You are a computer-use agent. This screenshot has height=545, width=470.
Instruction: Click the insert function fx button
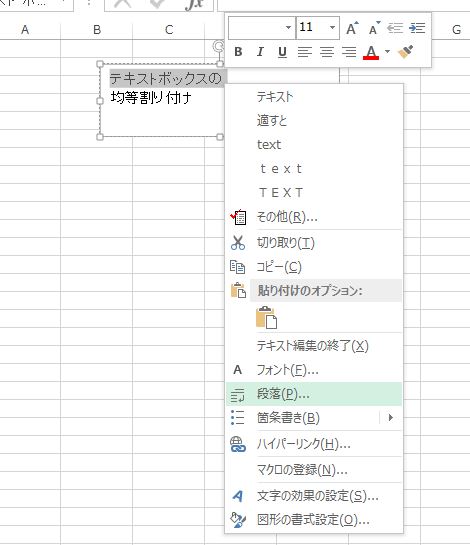[x=194, y=4]
